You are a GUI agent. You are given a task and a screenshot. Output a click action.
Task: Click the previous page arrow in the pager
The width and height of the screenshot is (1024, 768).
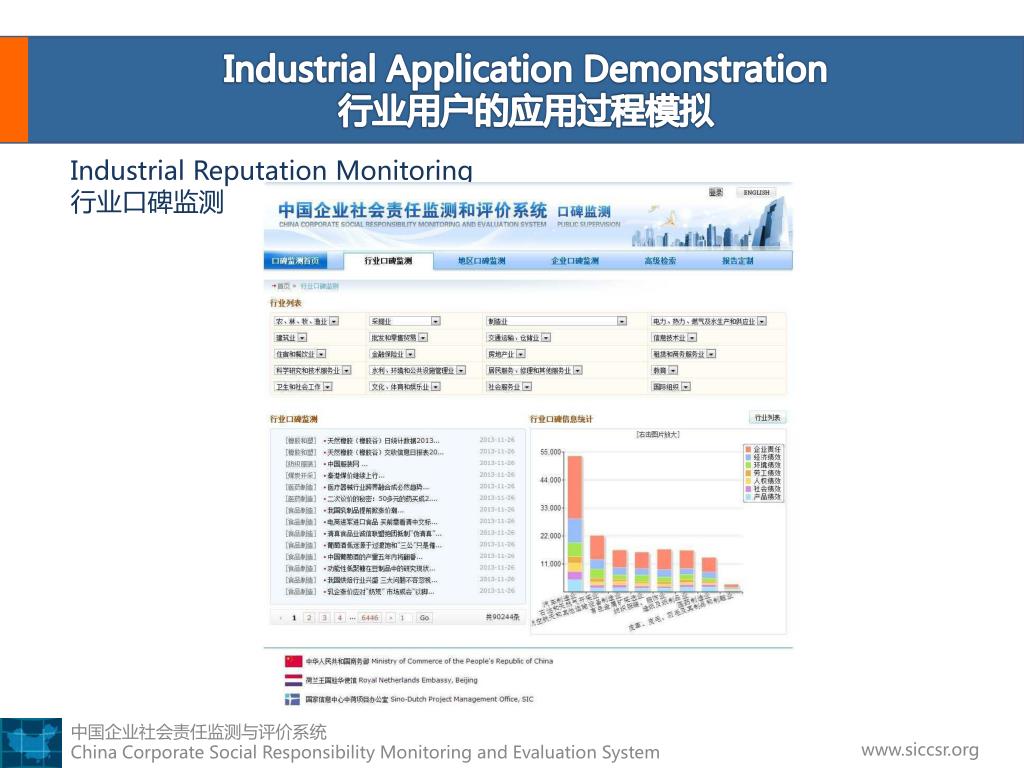(281, 618)
